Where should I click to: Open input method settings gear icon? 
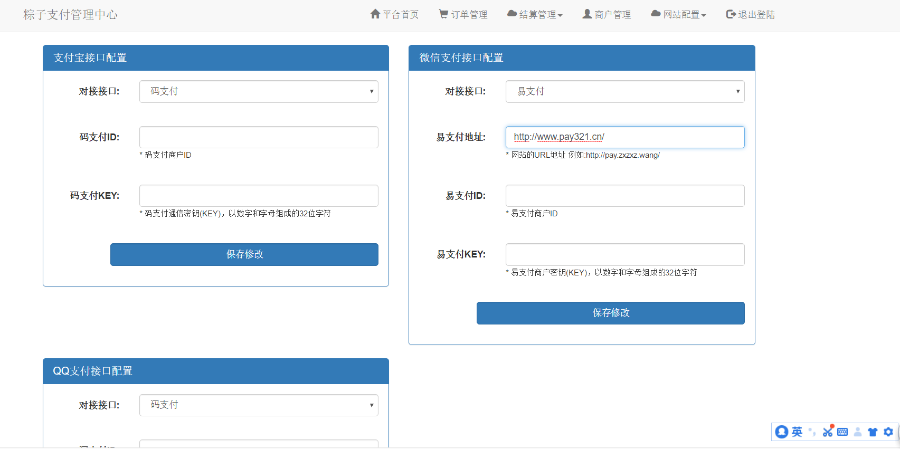click(x=889, y=432)
